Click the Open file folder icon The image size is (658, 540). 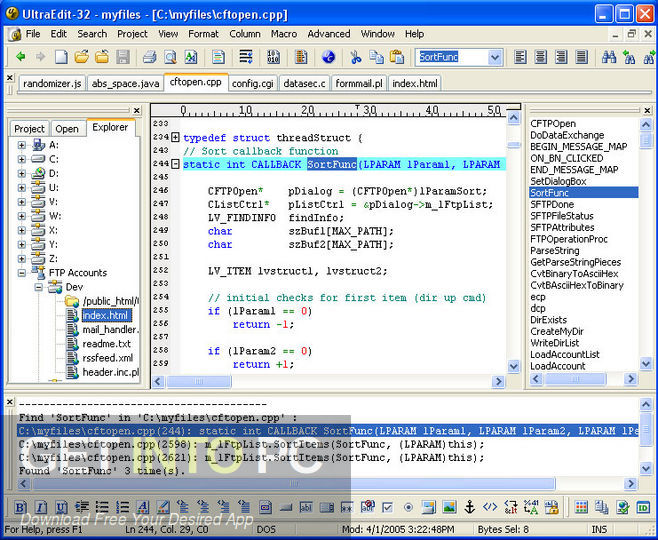tap(81, 57)
